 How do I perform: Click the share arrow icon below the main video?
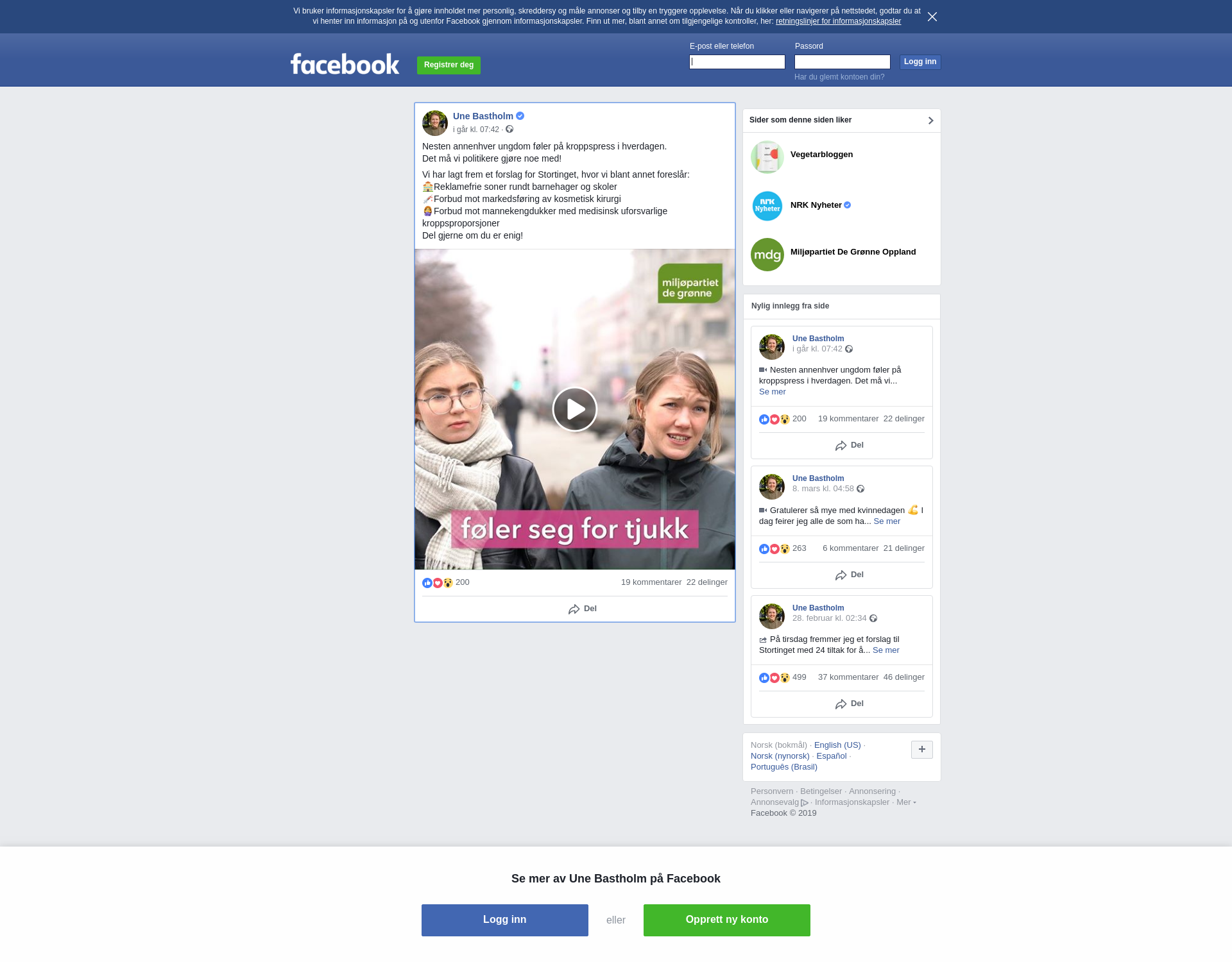[574, 609]
